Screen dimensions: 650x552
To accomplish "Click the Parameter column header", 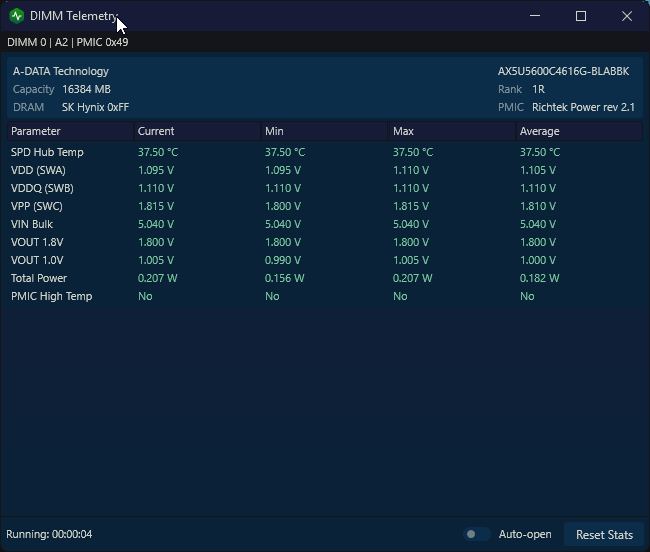I will [x=70, y=131].
